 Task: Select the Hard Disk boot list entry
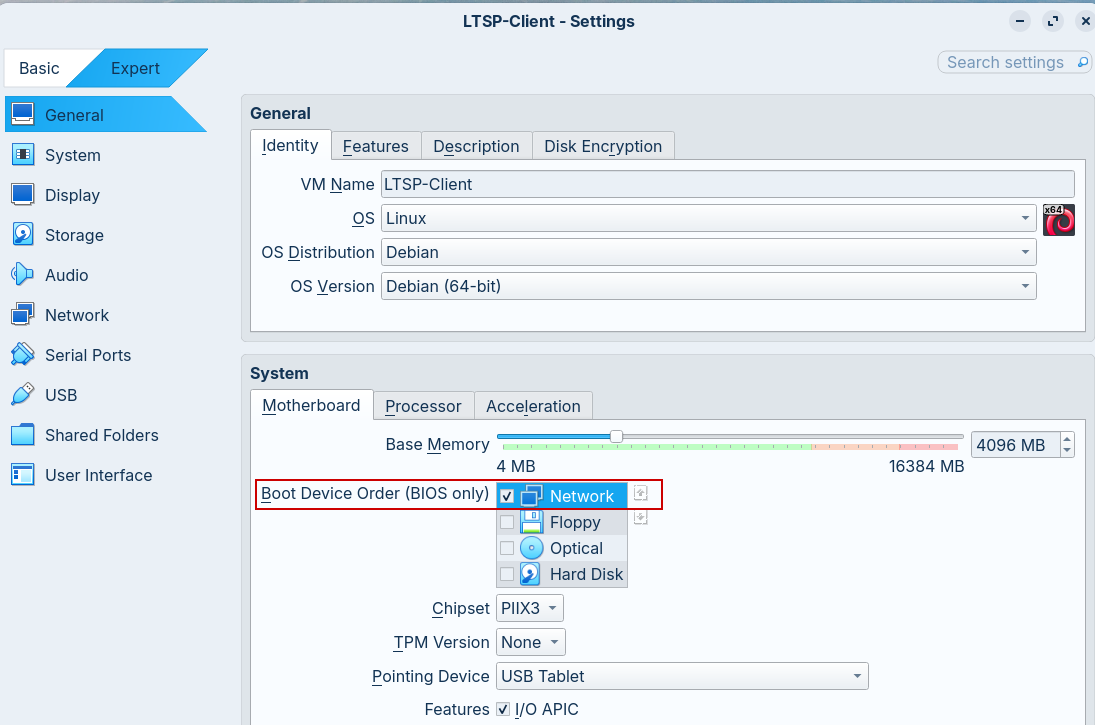pos(562,574)
